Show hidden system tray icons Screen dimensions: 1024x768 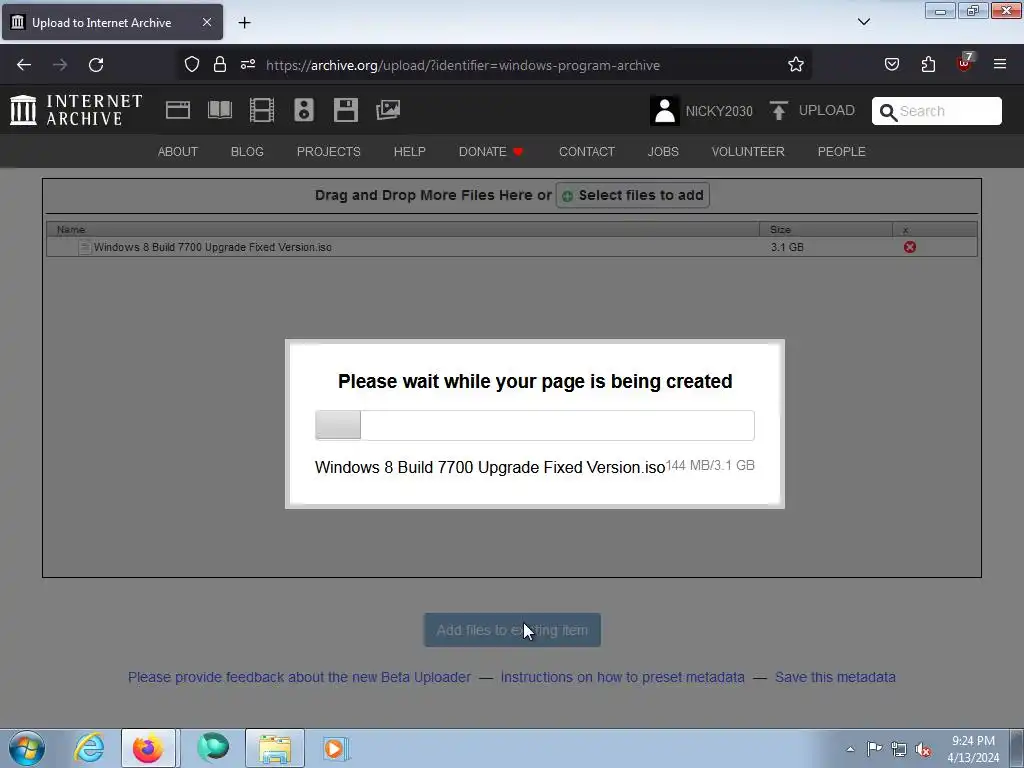pos(850,750)
